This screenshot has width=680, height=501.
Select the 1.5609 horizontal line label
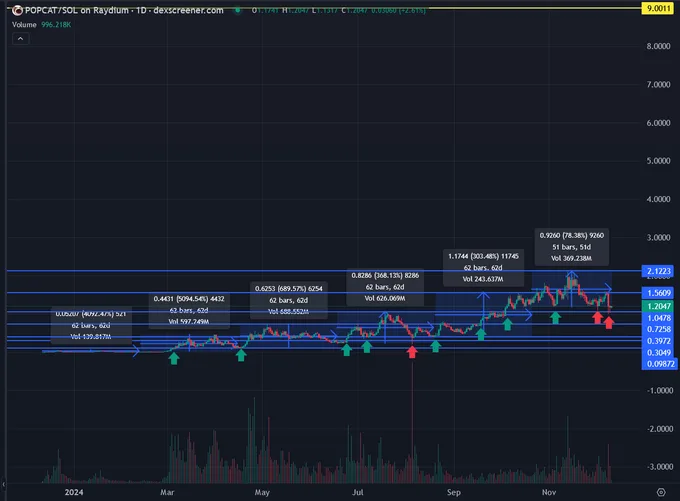[658, 293]
